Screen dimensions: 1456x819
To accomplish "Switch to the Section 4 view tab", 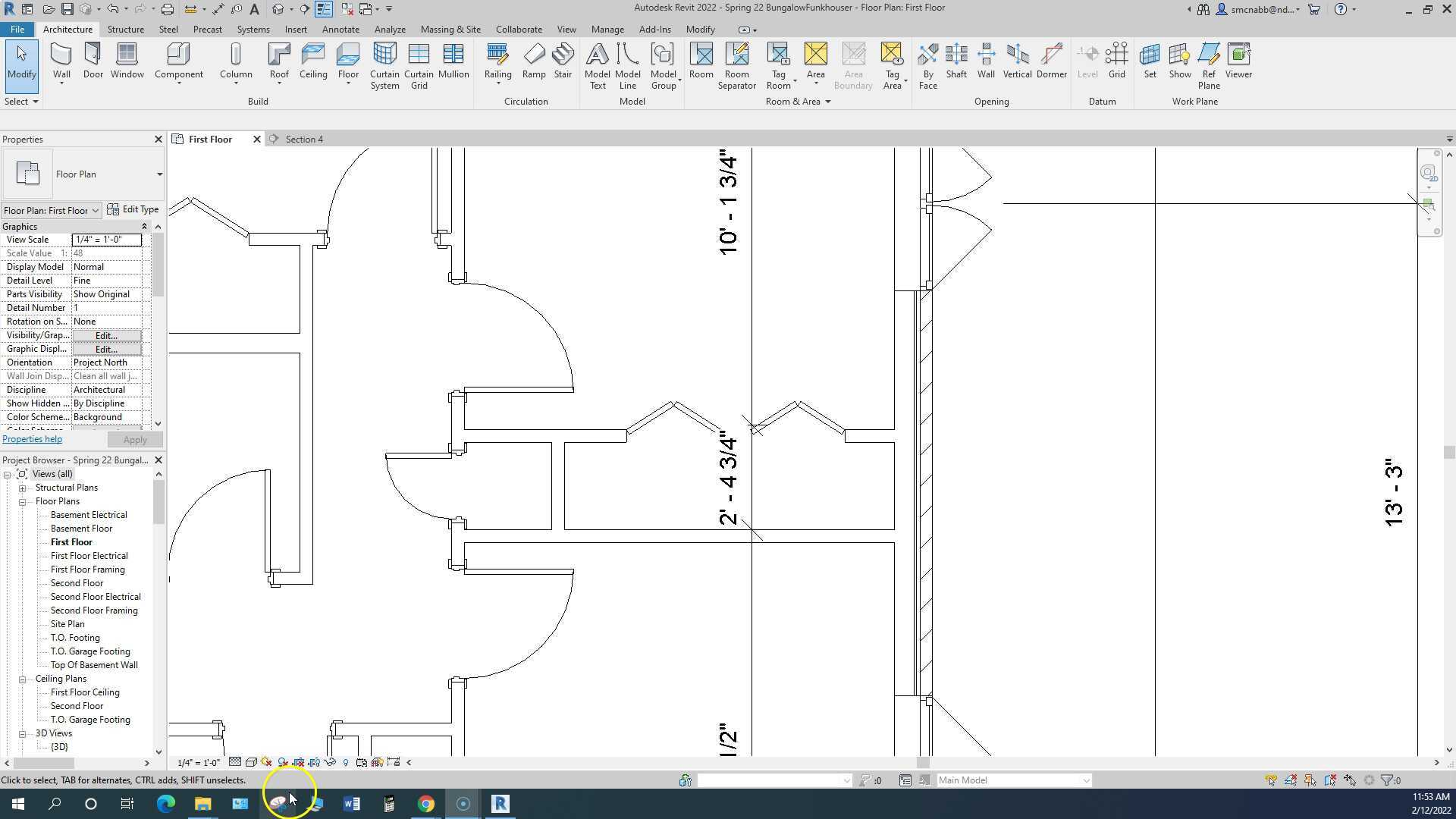I will [x=304, y=140].
